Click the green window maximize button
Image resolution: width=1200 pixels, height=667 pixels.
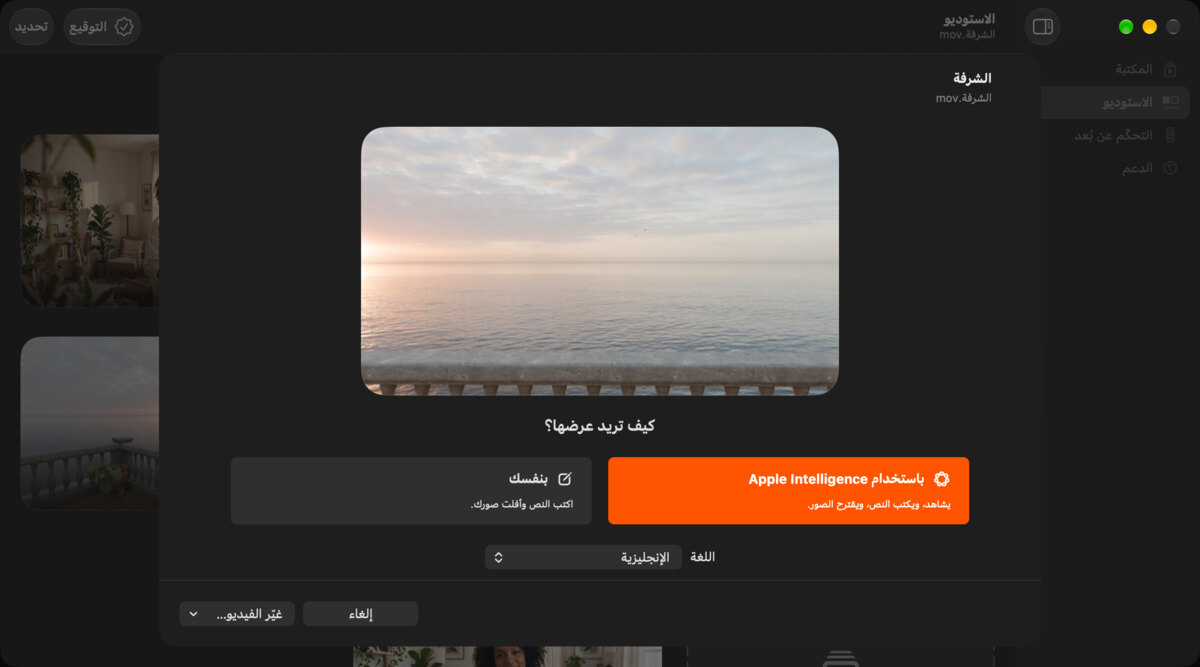click(1126, 27)
